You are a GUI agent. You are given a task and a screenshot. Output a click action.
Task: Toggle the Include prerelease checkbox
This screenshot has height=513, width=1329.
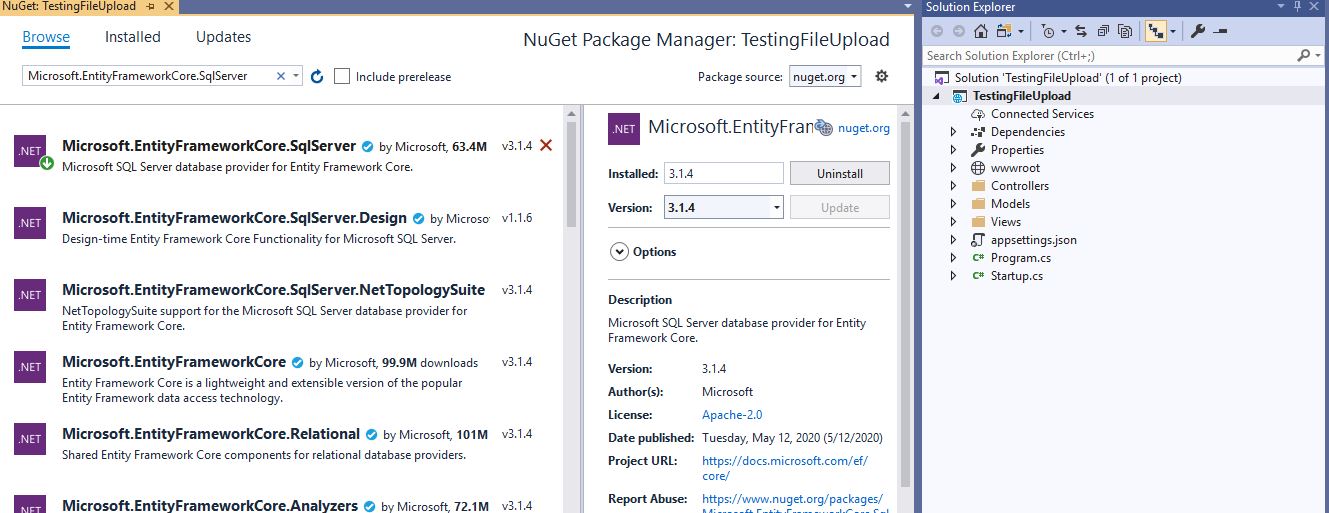point(342,76)
